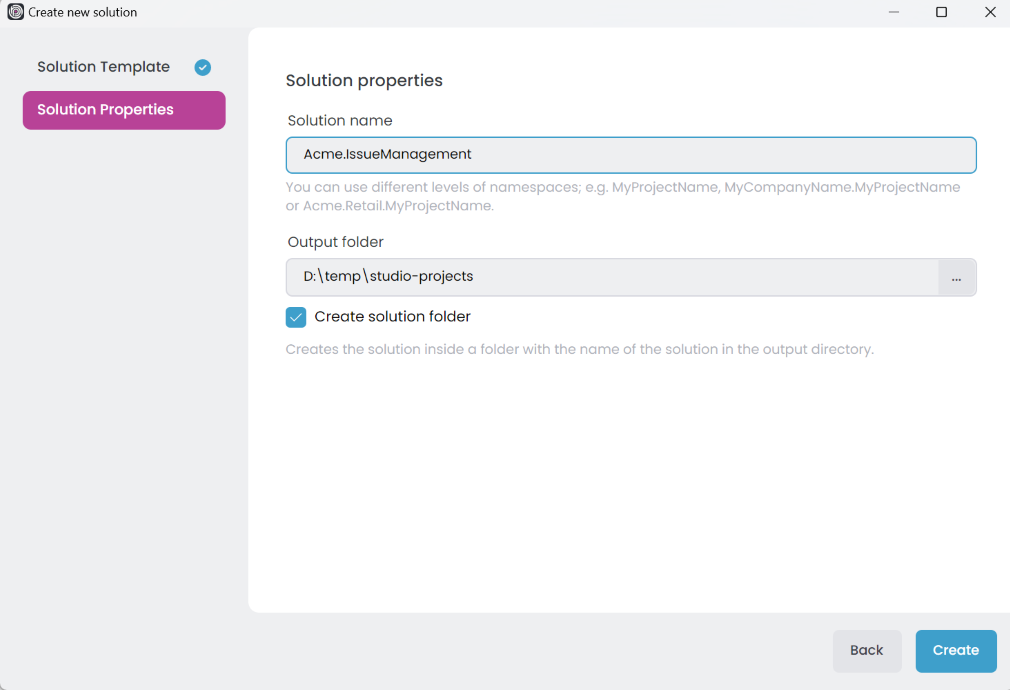Click the checkmark inside the solution folder checkbox
This screenshot has height=690, width=1010.
pos(295,316)
